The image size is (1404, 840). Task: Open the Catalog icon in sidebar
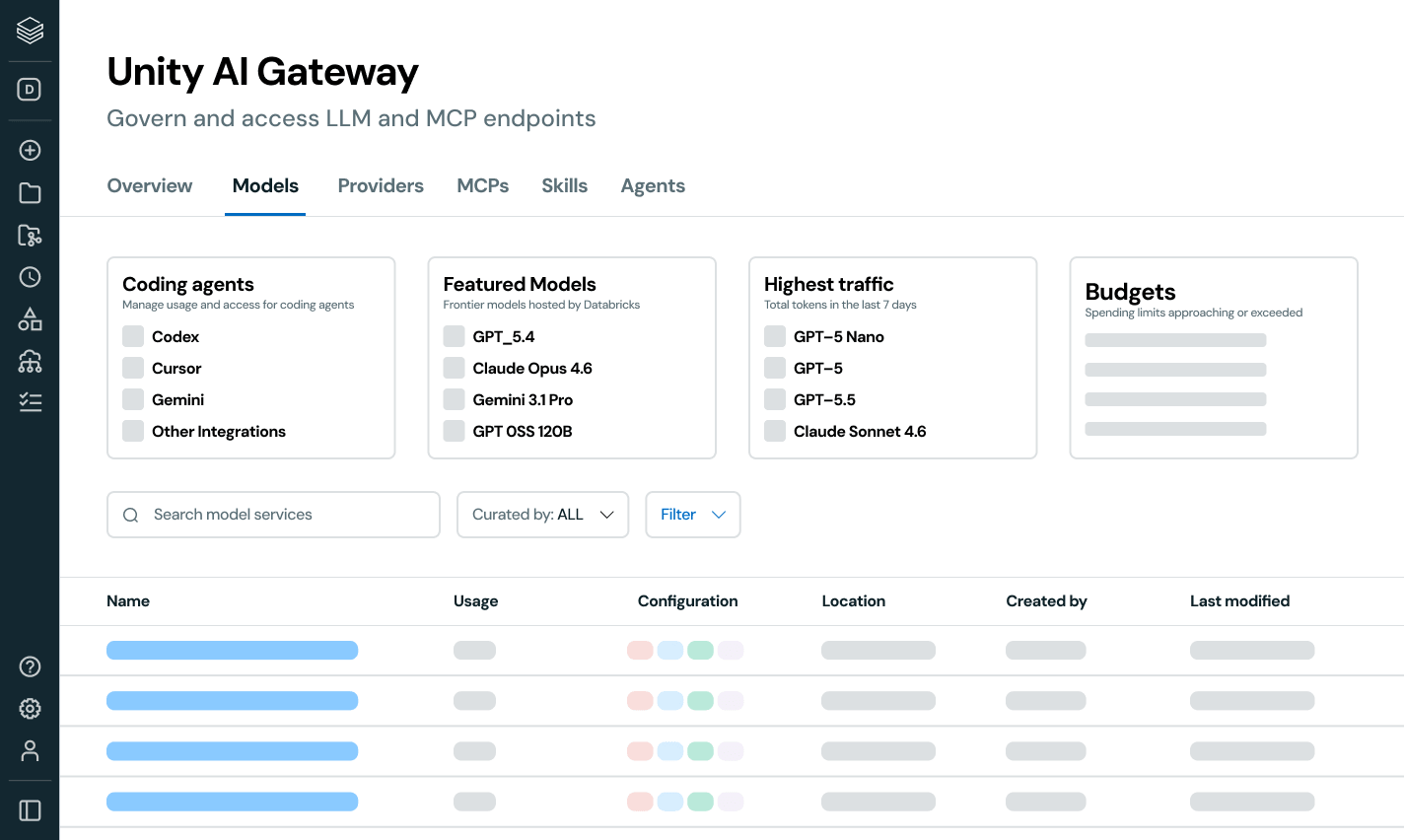(x=30, y=236)
